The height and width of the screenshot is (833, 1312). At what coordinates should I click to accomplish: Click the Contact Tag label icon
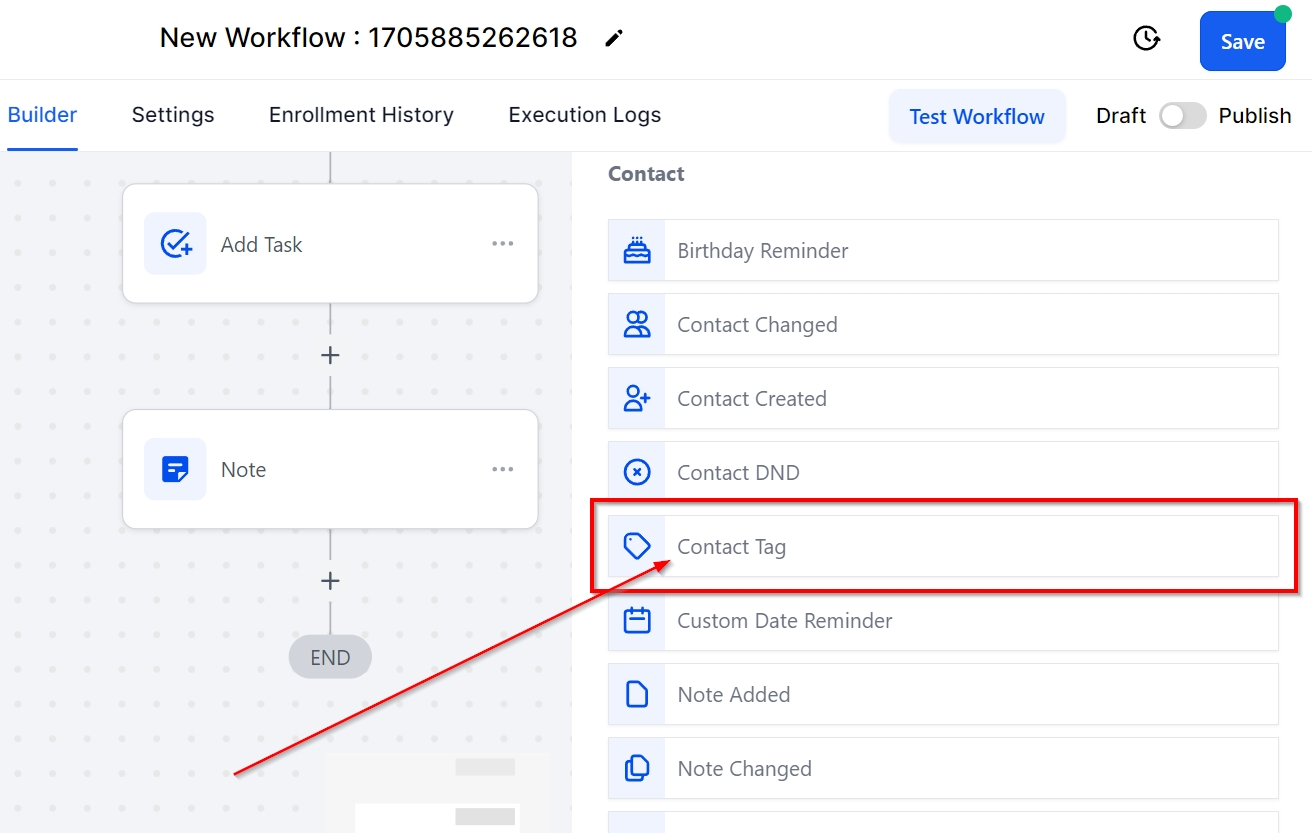637,546
